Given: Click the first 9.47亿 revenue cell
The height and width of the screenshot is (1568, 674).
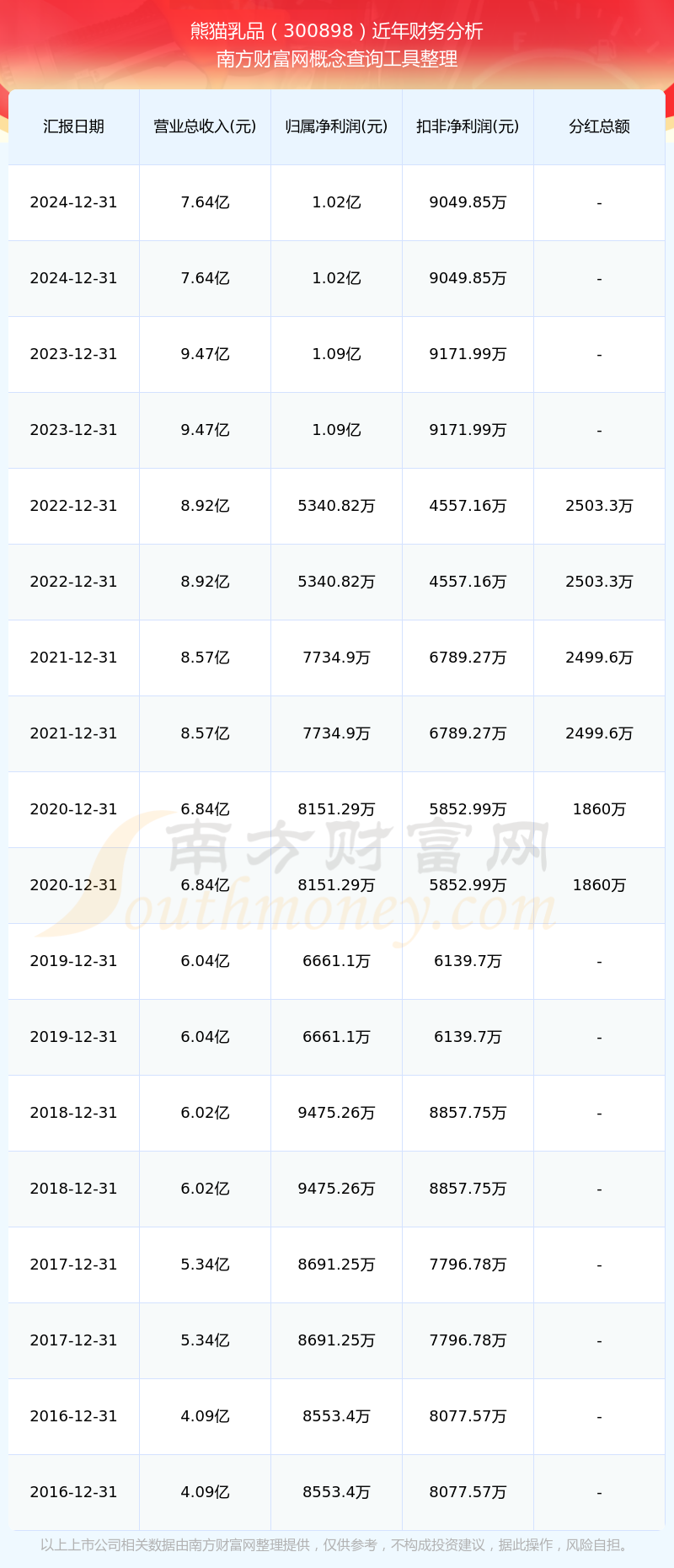Looking at the screenshot, I should (205, 354).
